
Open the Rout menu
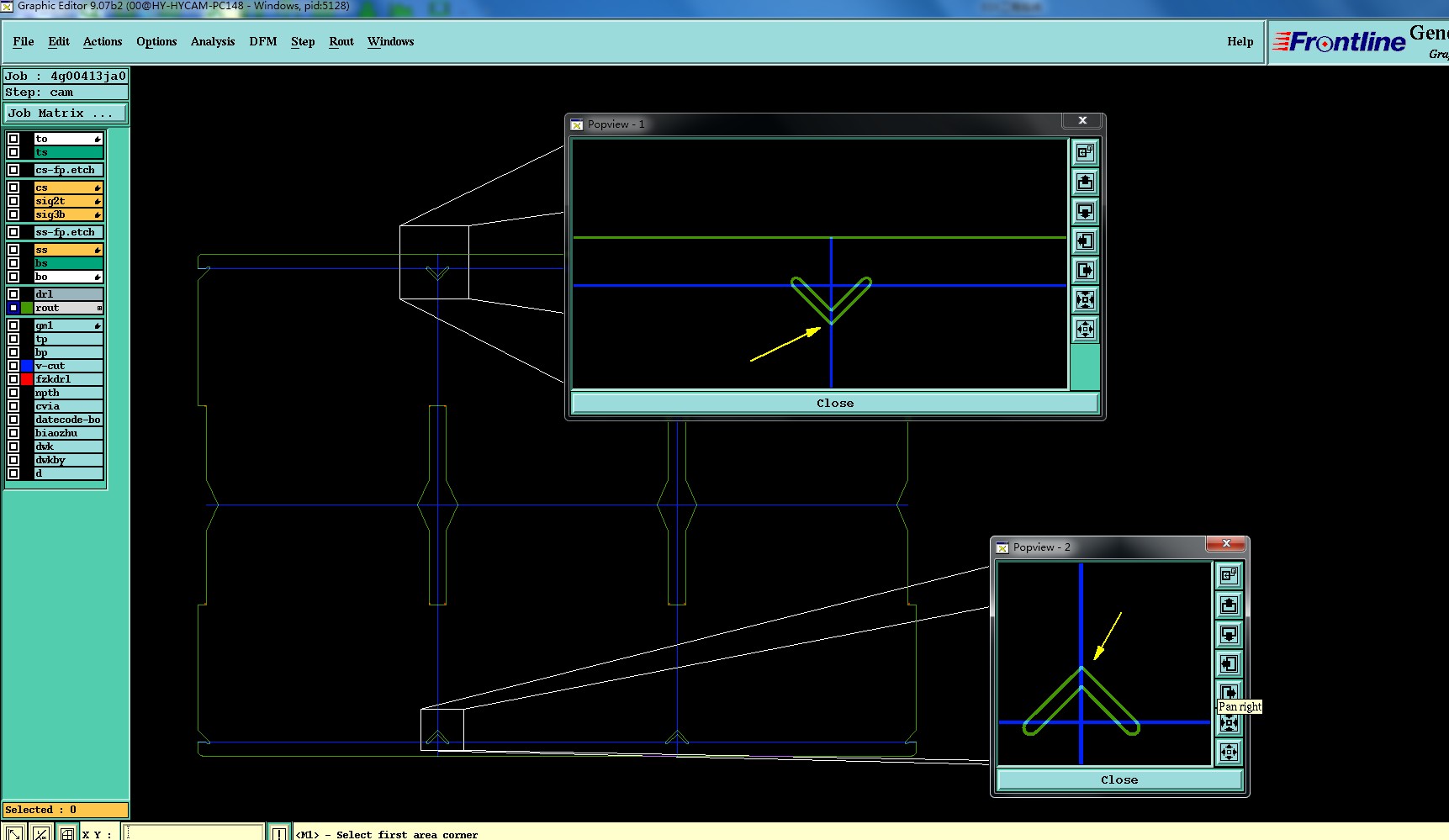click(x=341, y=41)
